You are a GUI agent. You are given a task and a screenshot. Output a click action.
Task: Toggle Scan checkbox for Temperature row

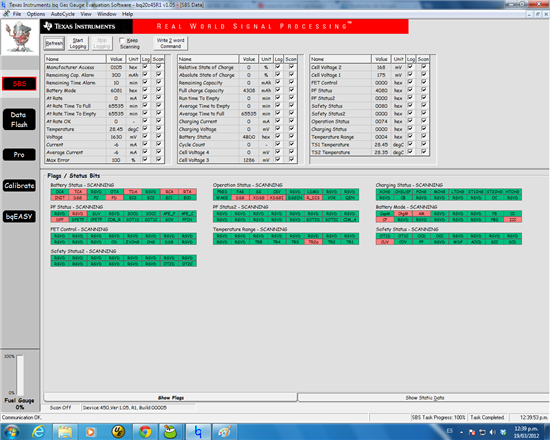click(159, 128)
